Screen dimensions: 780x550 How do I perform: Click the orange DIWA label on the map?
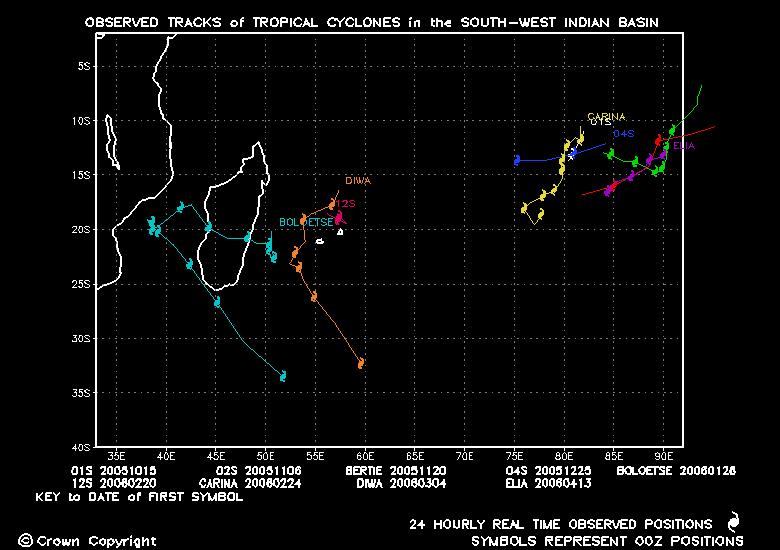coord(358,181)
